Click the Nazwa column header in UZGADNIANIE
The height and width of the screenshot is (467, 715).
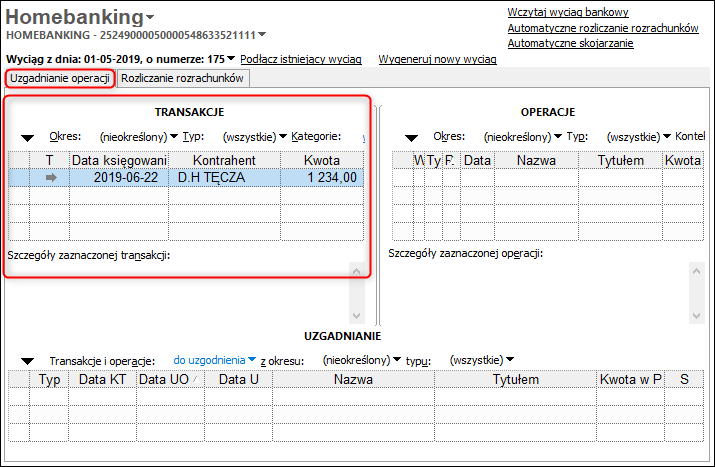[x=353, y=379]
